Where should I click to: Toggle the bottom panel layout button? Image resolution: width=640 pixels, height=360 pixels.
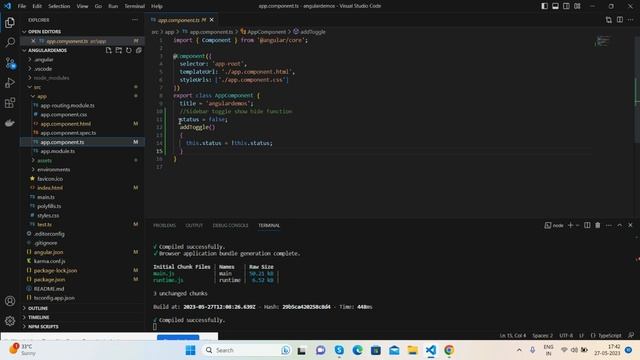(556, 6)
